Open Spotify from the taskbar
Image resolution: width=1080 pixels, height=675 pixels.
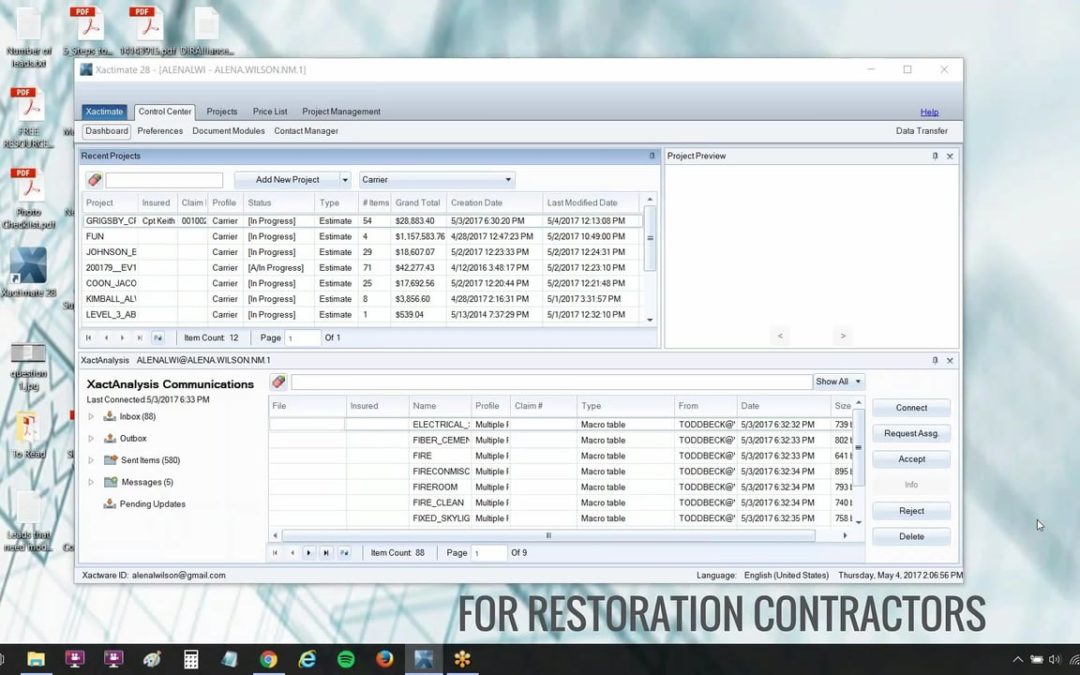point(346,659)
